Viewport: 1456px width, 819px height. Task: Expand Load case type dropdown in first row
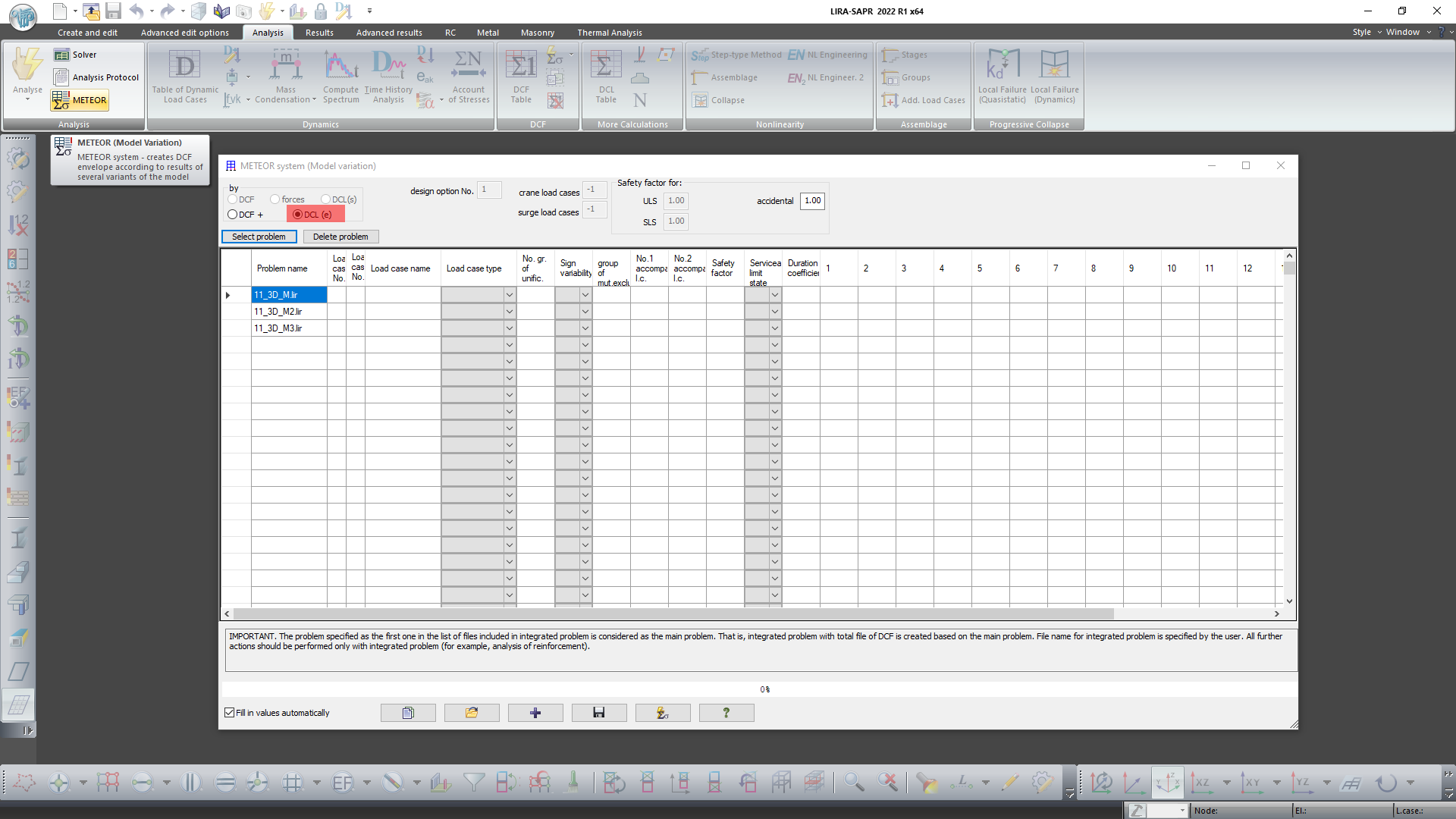point(510,295)
